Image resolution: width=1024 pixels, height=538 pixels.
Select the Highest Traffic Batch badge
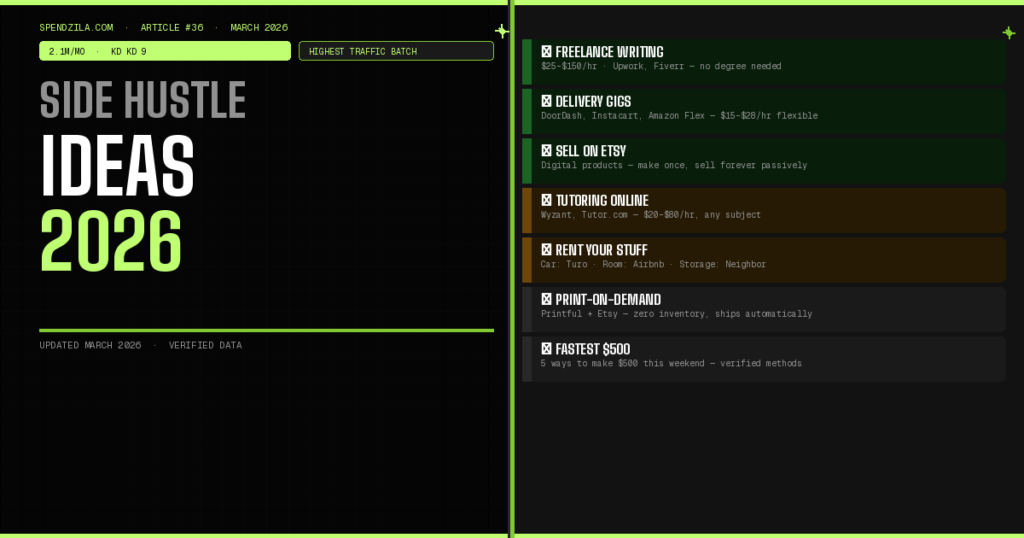click(x=396, y=51)
